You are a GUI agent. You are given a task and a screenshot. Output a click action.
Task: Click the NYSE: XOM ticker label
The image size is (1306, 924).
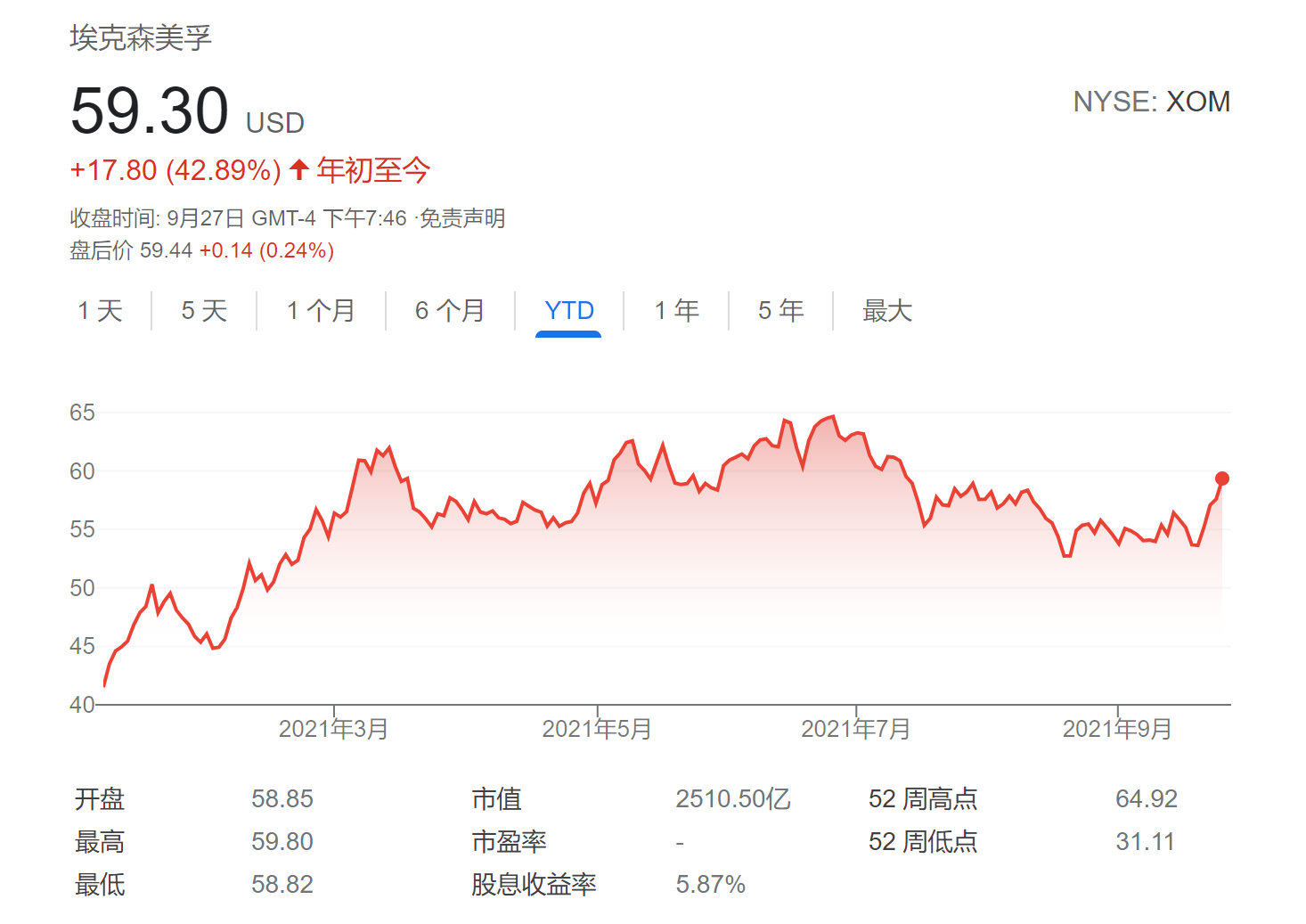[x=1151, y=102]
